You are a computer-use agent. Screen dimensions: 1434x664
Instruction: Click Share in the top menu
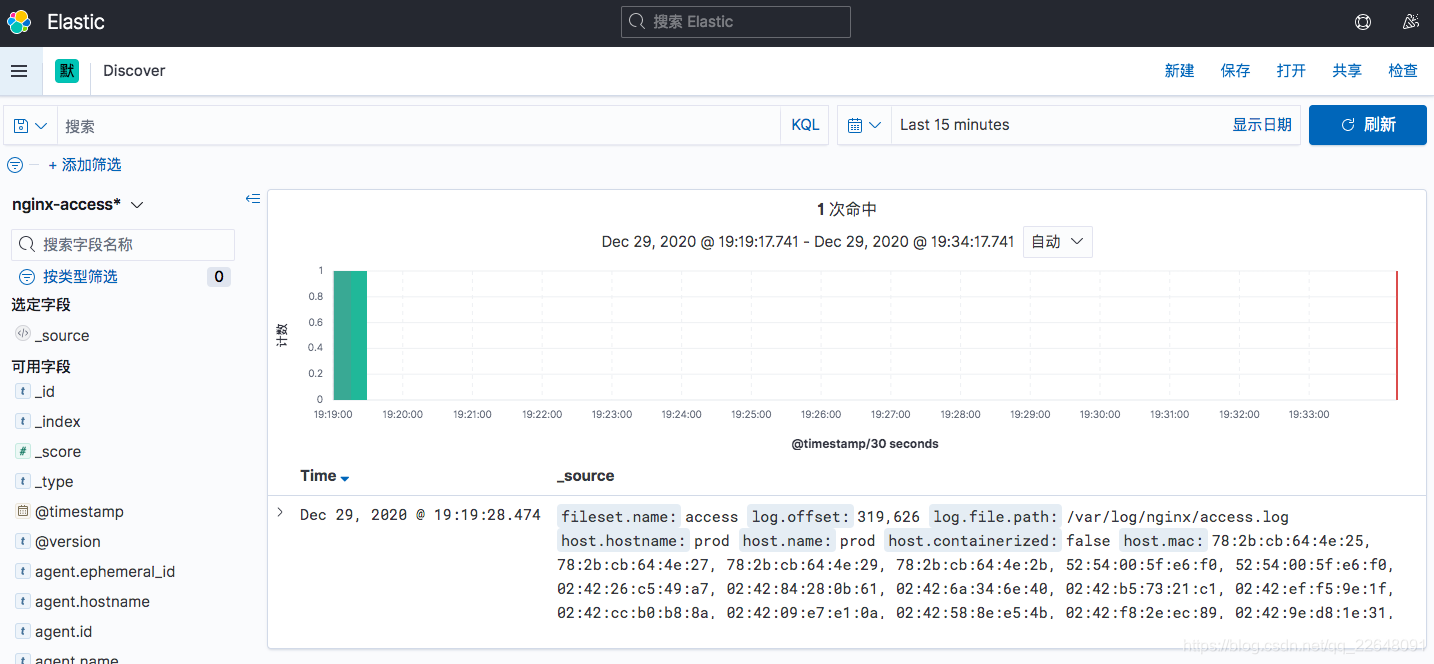pos(1348,71)
